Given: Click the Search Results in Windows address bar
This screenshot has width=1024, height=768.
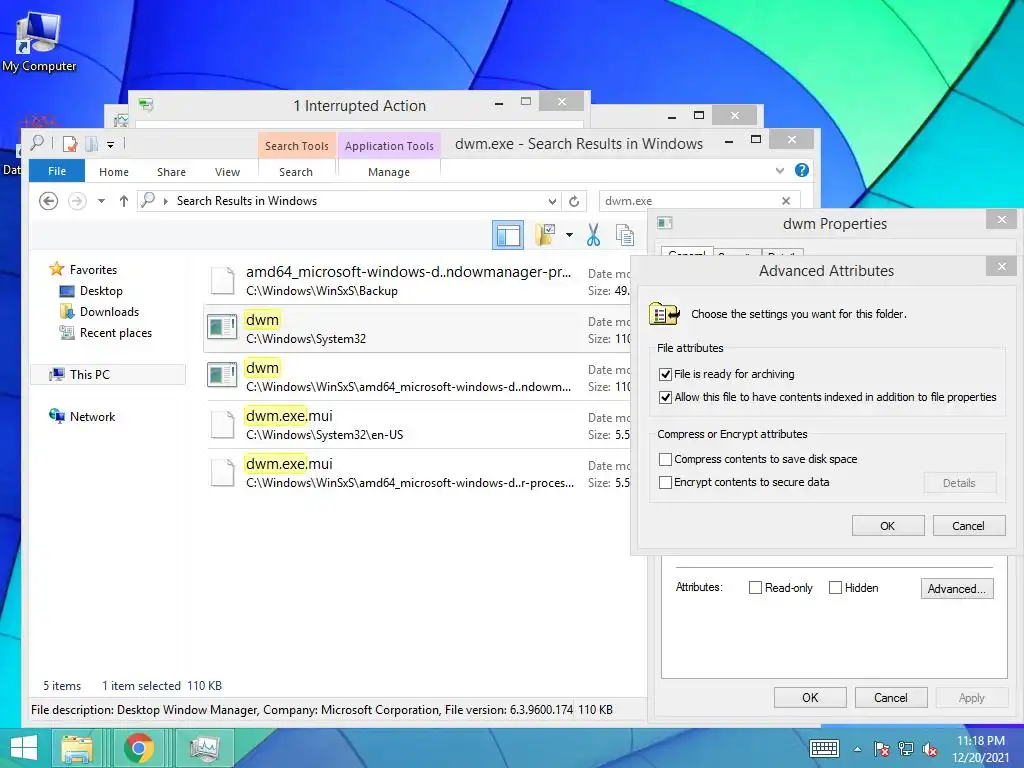Looking at the screenshot, I should pyautogui.click(x=349, y=200).
